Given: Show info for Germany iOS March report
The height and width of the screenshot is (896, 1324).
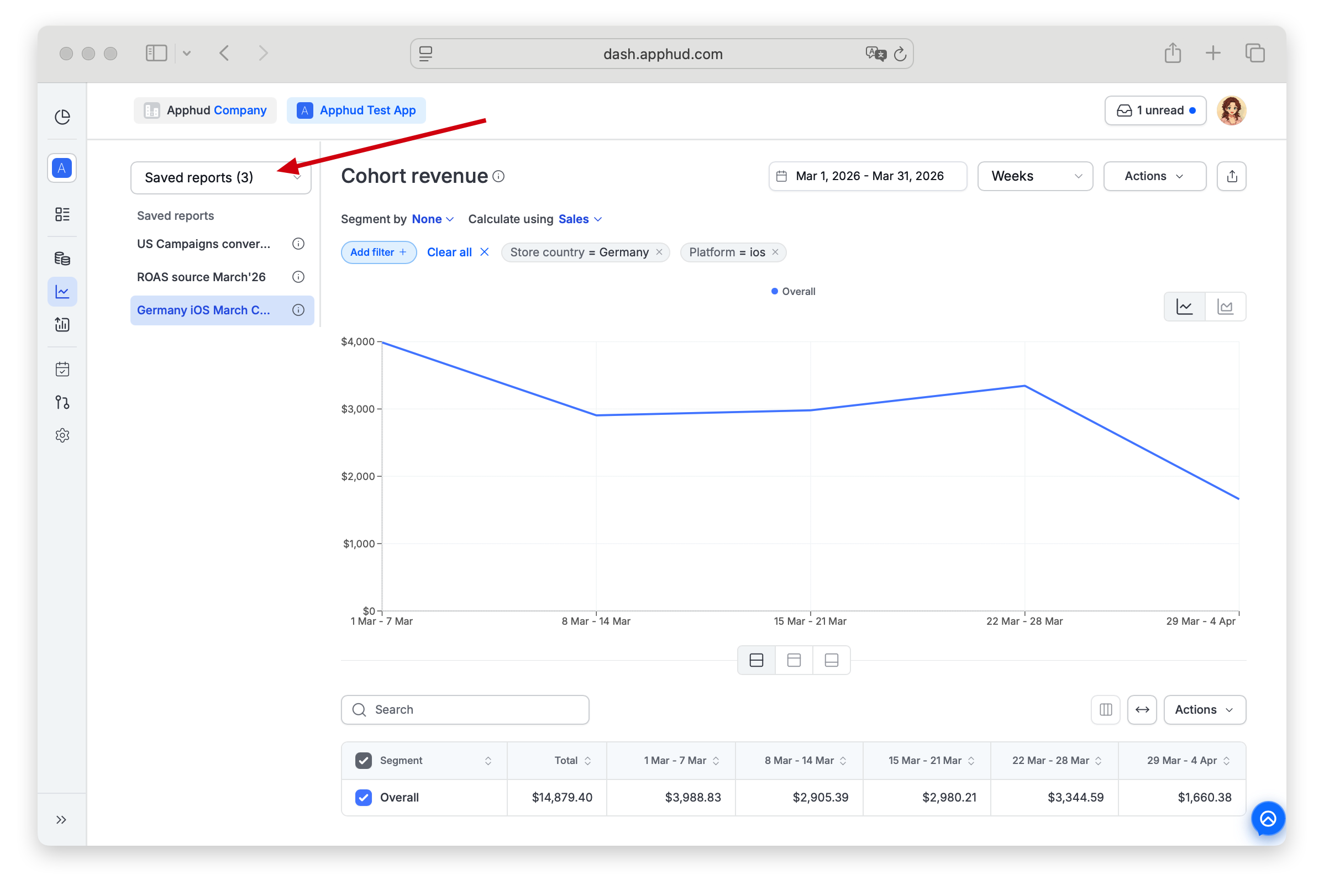Looking at the screenshot, I should (x=298, y=310).
